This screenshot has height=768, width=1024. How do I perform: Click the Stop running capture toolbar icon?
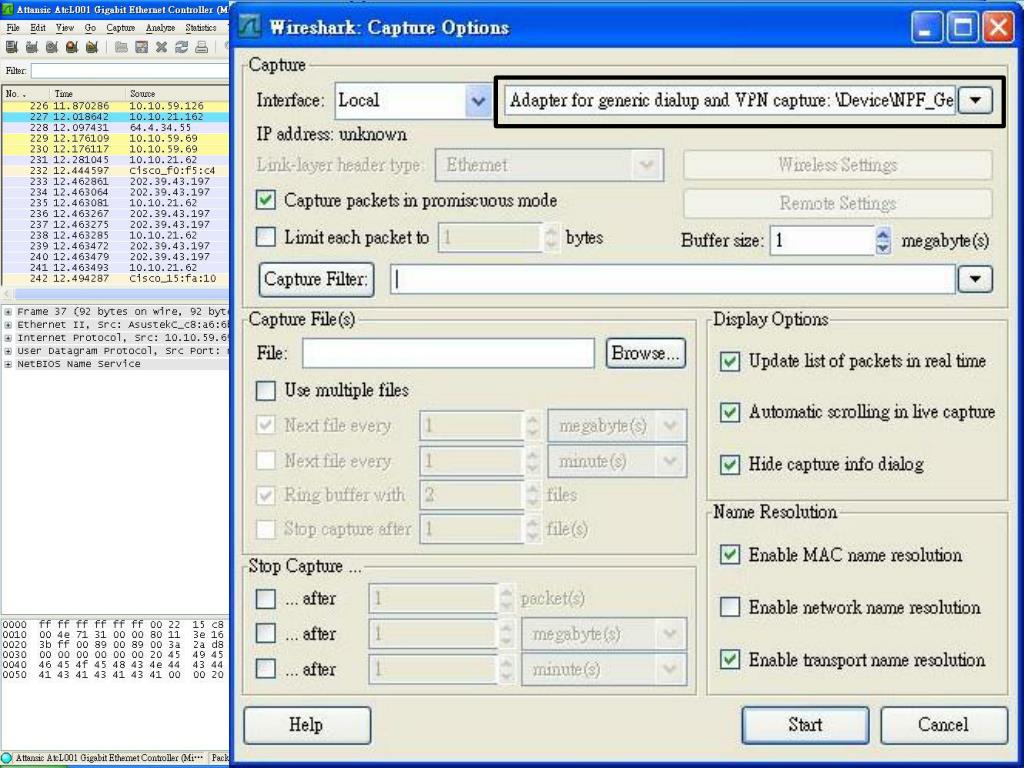(x=72, y=47)
